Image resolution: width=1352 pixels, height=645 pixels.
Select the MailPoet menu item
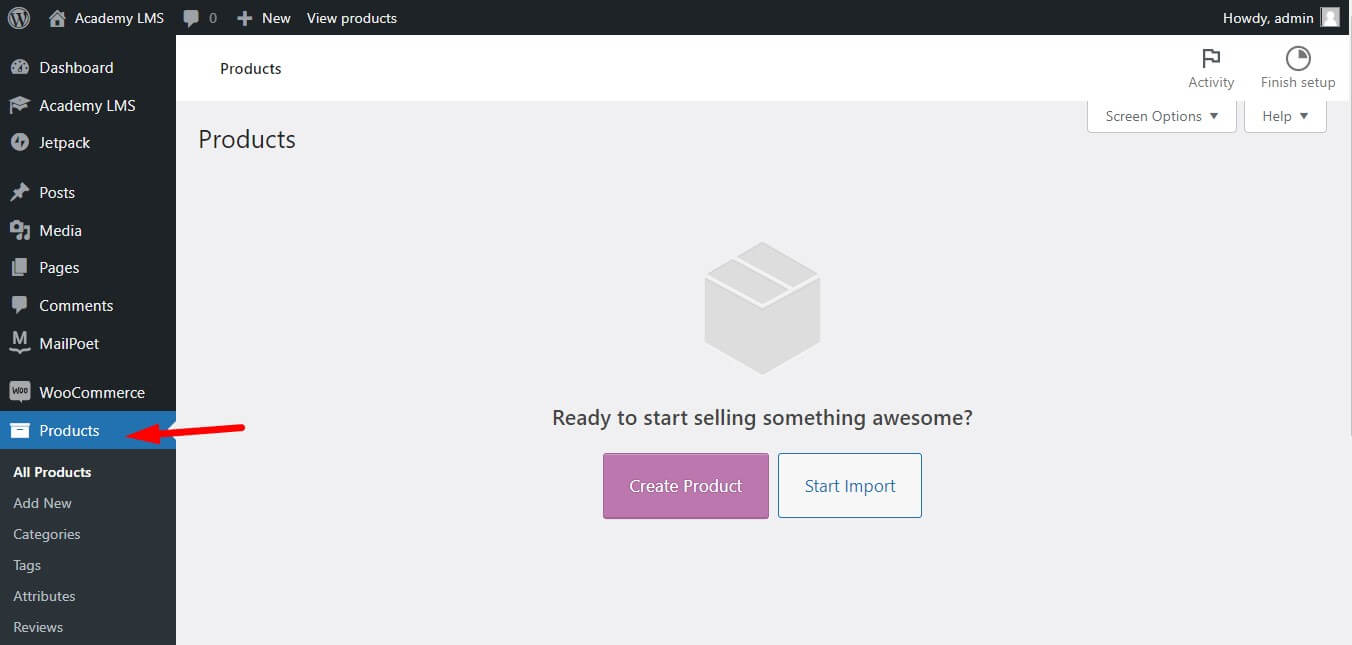pos(88,343)
